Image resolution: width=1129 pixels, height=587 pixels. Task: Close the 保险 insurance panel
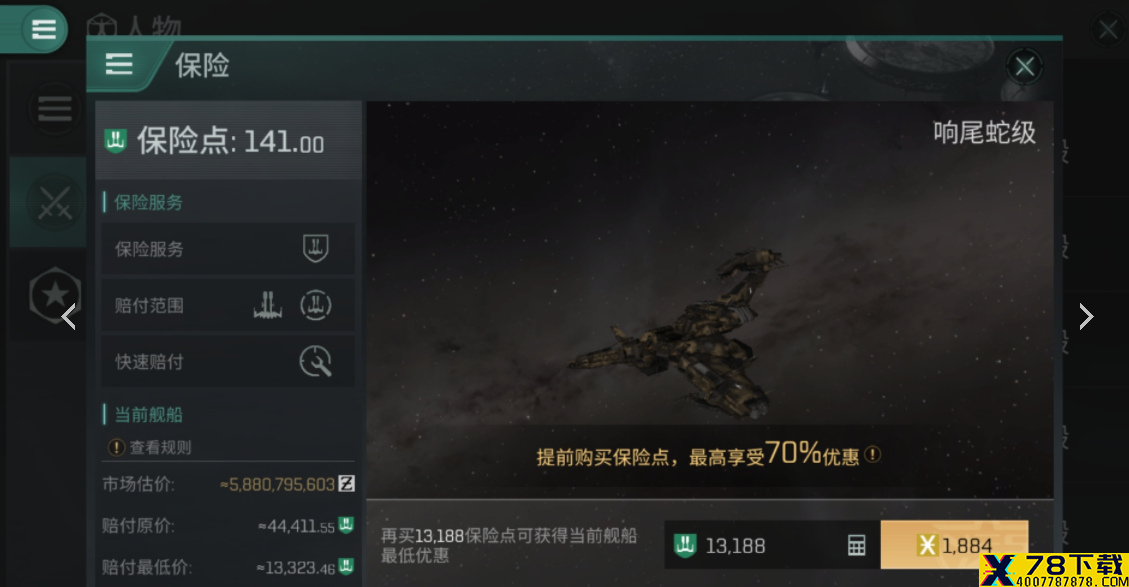(x=1024, y=67)
